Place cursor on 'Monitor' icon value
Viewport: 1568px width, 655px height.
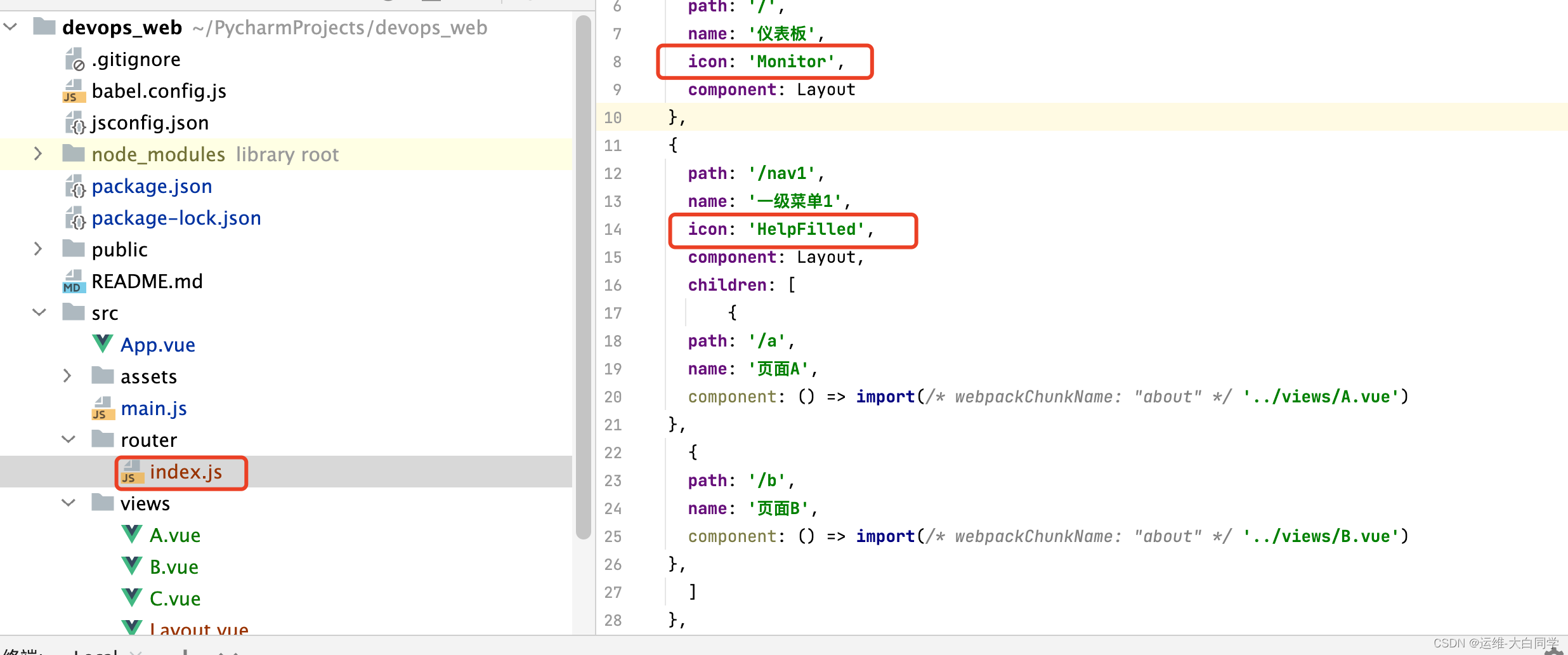click(792, 62)
